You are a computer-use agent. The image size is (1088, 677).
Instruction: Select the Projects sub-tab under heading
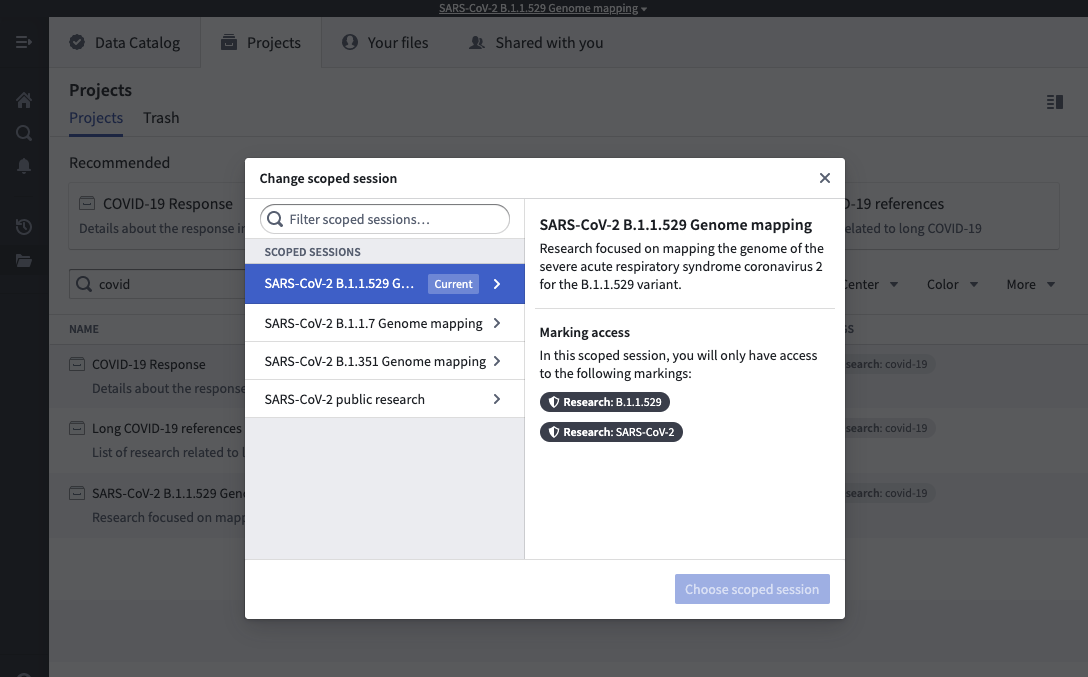(x=96, y=118)
